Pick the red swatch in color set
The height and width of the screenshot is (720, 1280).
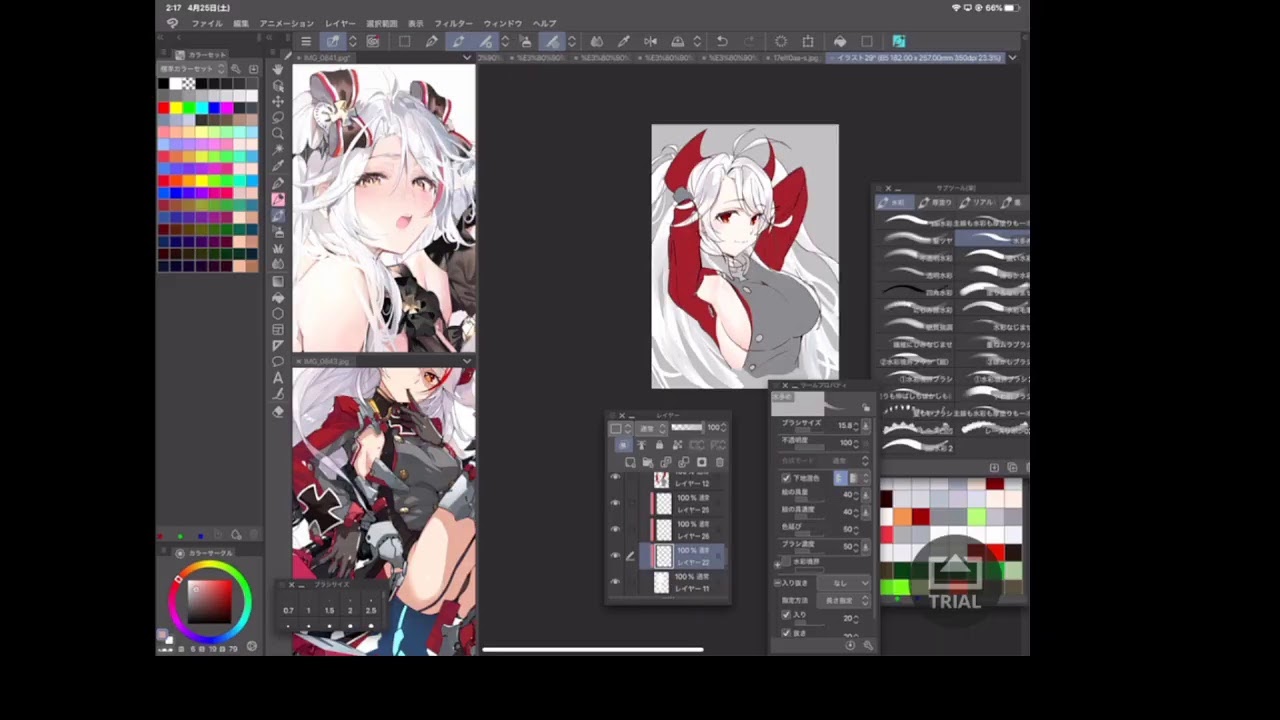[x=163, y=107]
